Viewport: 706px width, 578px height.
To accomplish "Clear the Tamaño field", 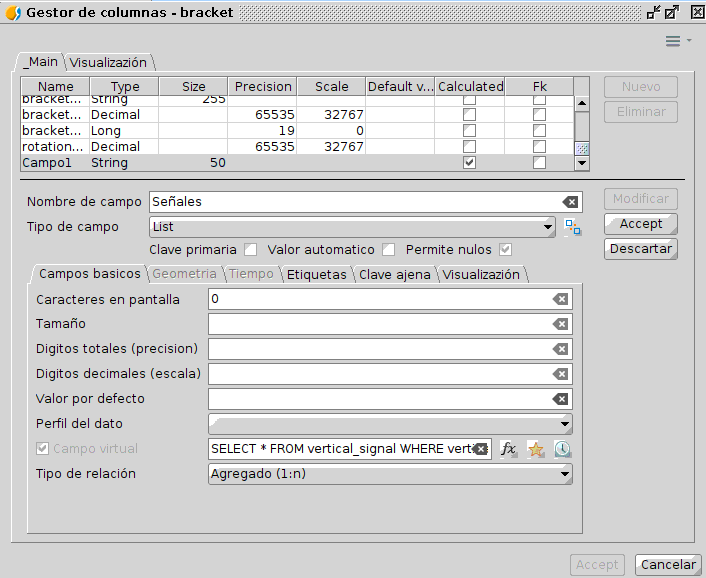I will [x=561, y=324].
